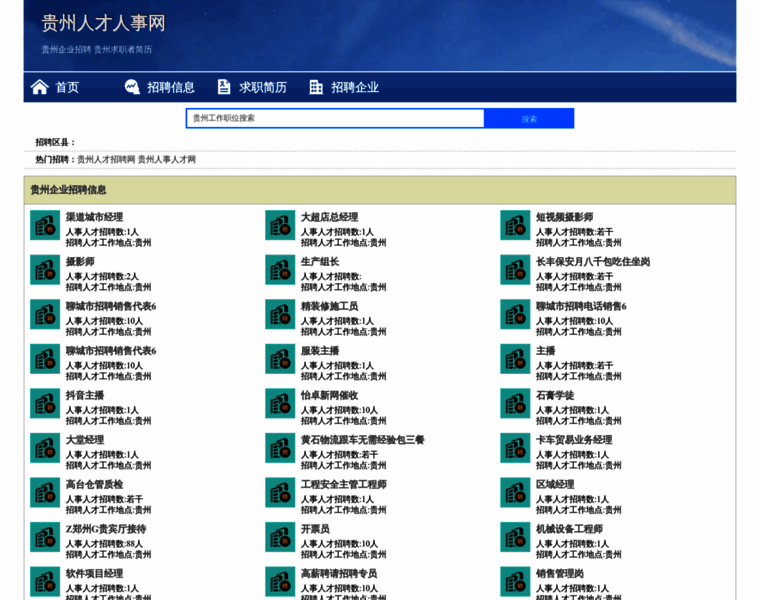Click the job icon beside 区域经理

click(515, 492)
